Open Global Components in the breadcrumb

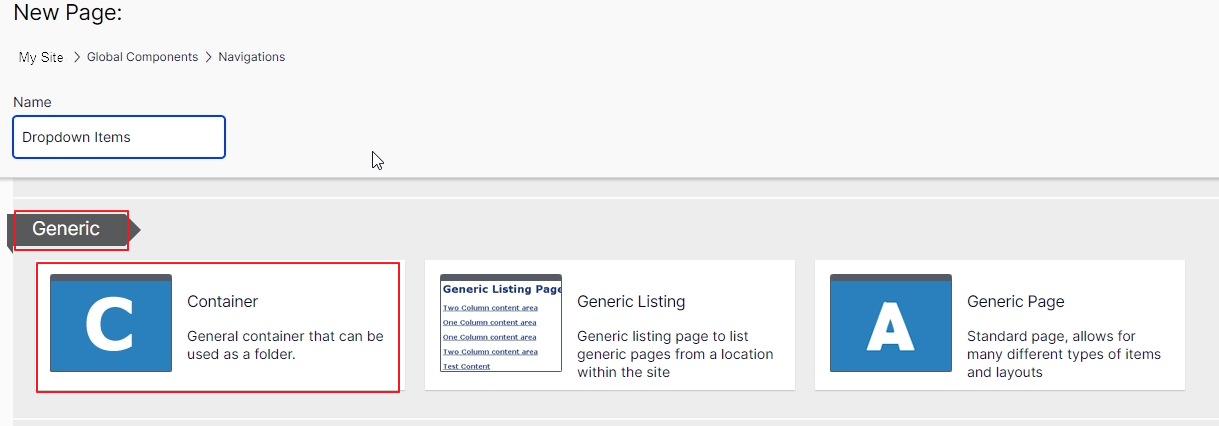click(142, 57)
